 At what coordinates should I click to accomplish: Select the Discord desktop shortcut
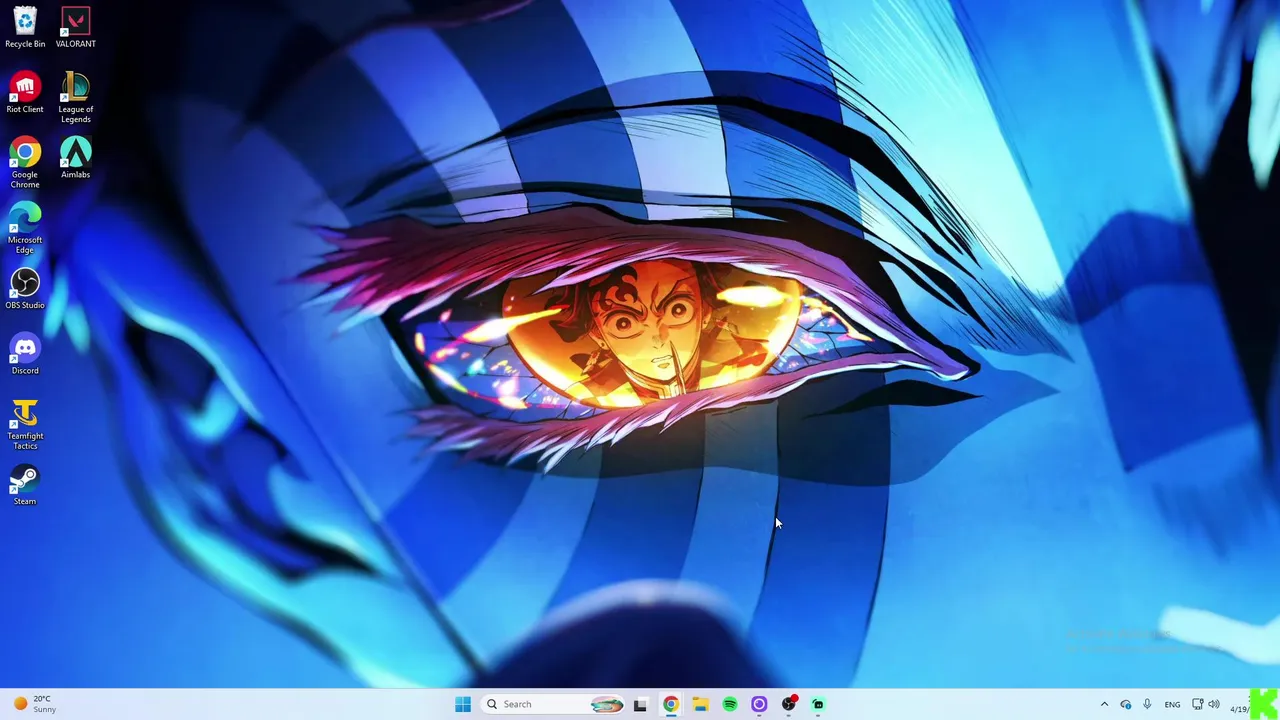pos(25,354)
